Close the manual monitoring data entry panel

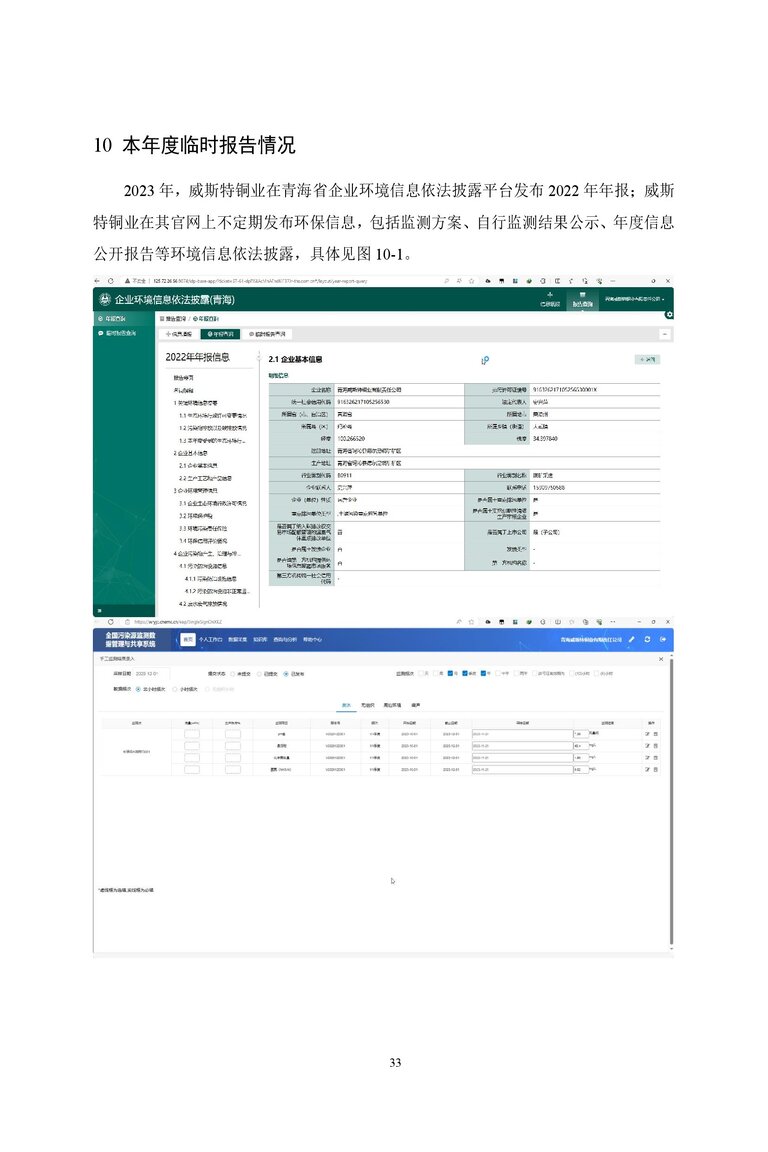point(661,659)
